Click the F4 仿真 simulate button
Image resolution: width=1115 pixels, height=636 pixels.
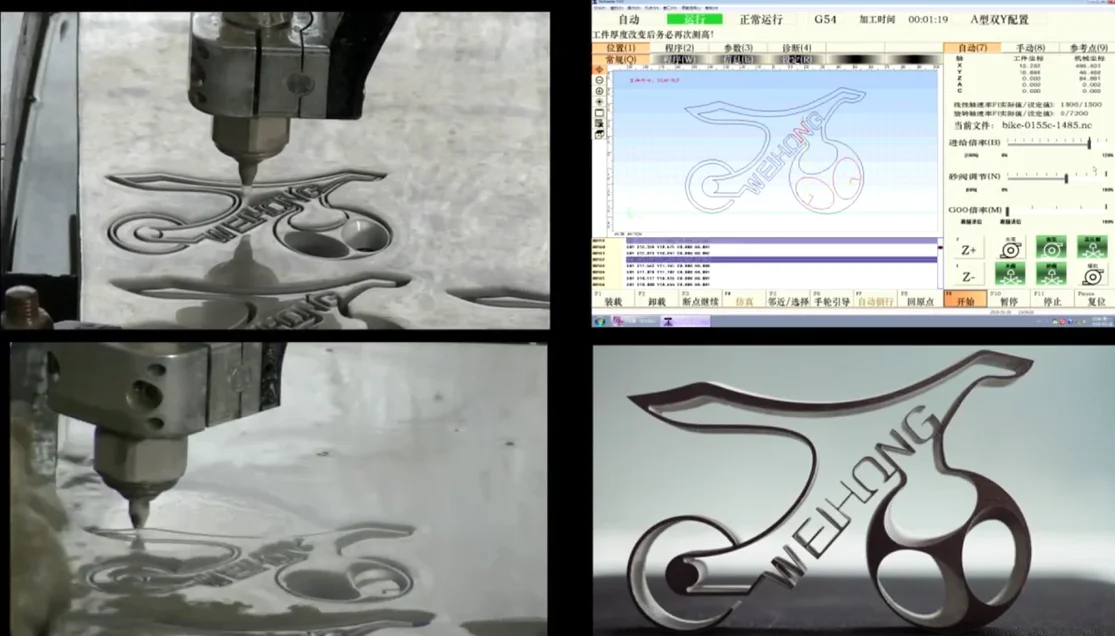click(745, 299)
